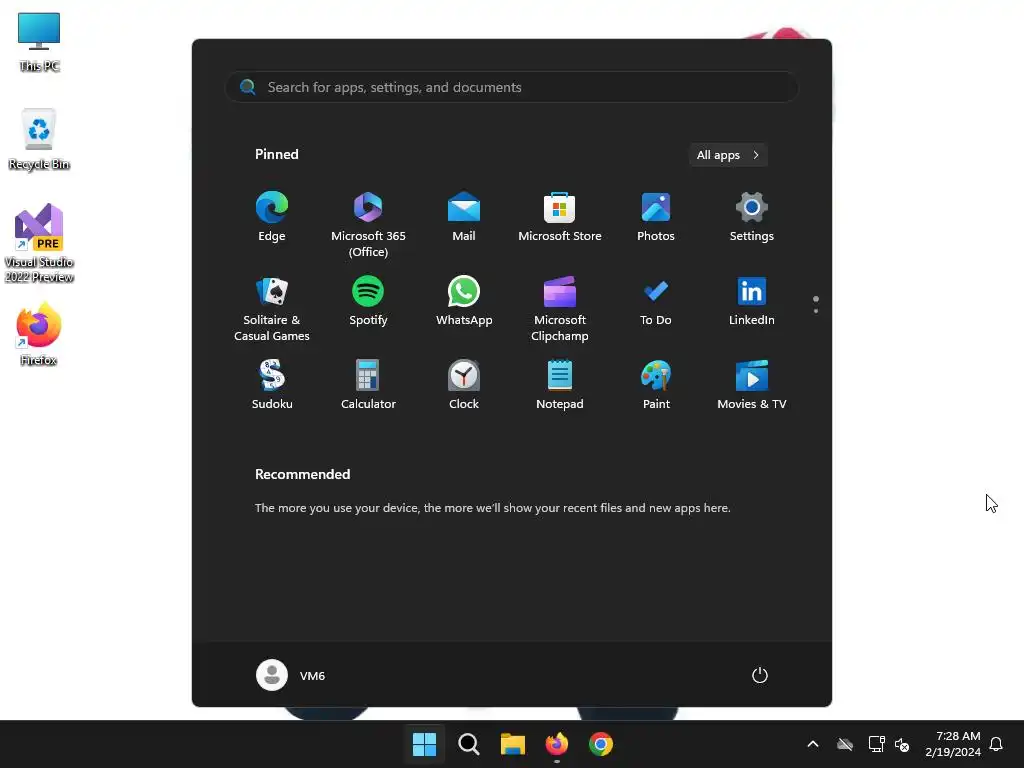Image resolution: width=1024 pixels, height=768 pixels.
Task: Open the LinkedIn pinned app
Action: (x=752, y=301)
